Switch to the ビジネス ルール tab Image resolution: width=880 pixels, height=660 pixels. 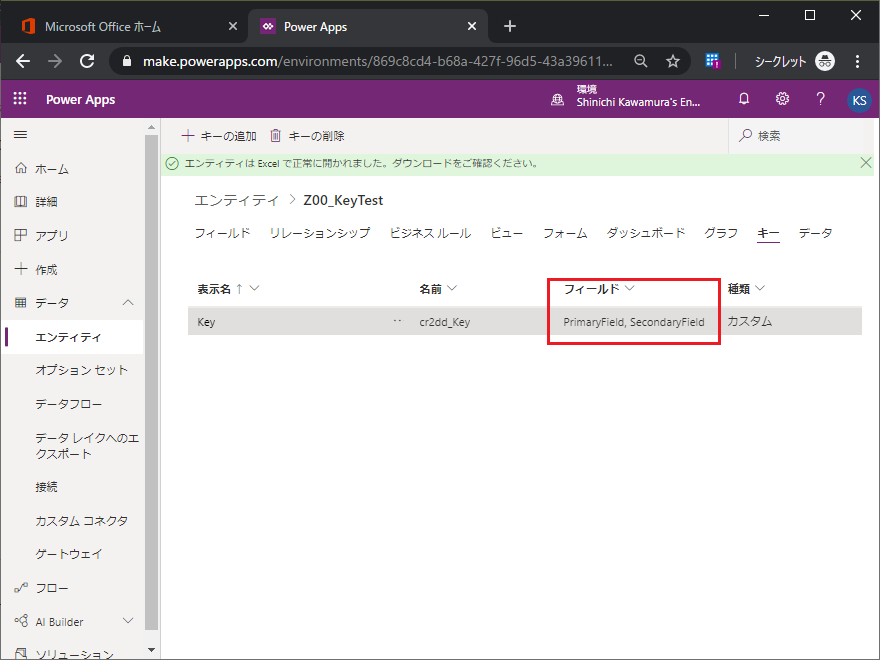pos(430,233)
